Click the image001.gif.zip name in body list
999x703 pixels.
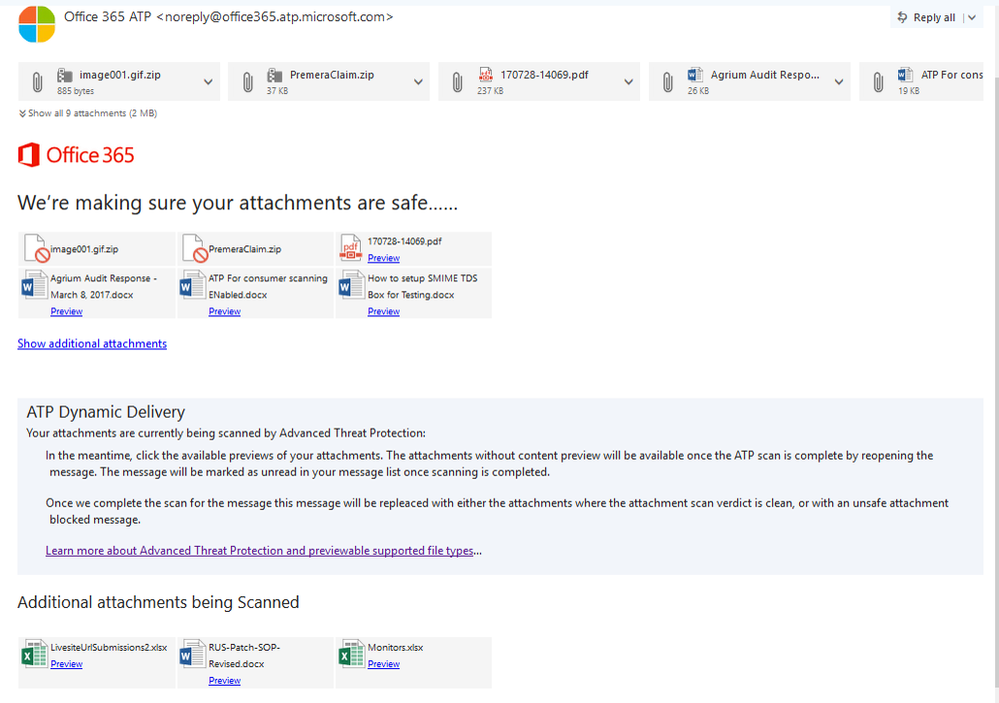(84, 249)
